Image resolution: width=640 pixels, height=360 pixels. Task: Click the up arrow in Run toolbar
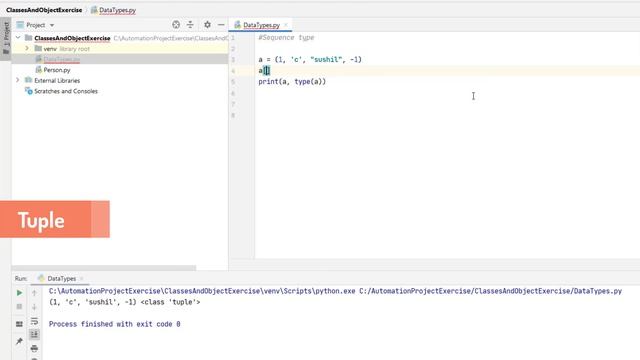point(34,293)
